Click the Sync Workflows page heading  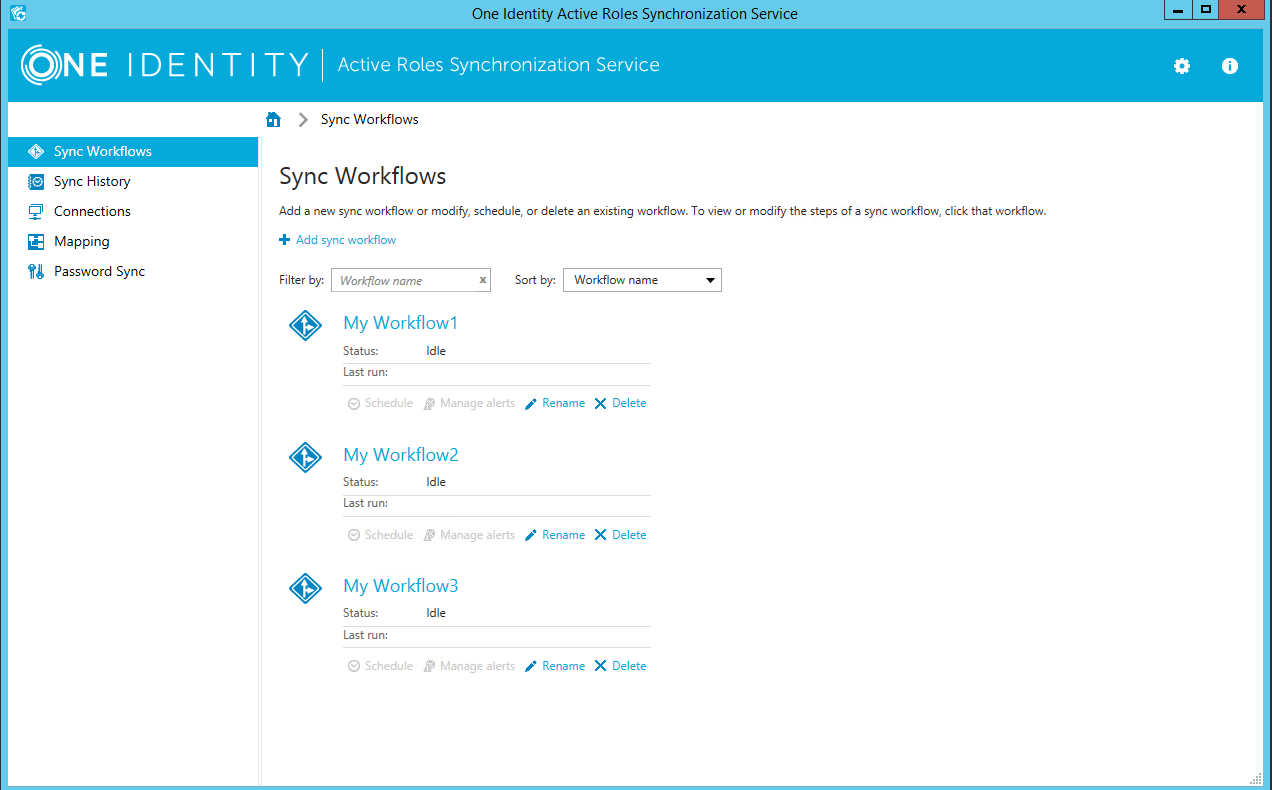pyautogui.click(x=362, y=177)
